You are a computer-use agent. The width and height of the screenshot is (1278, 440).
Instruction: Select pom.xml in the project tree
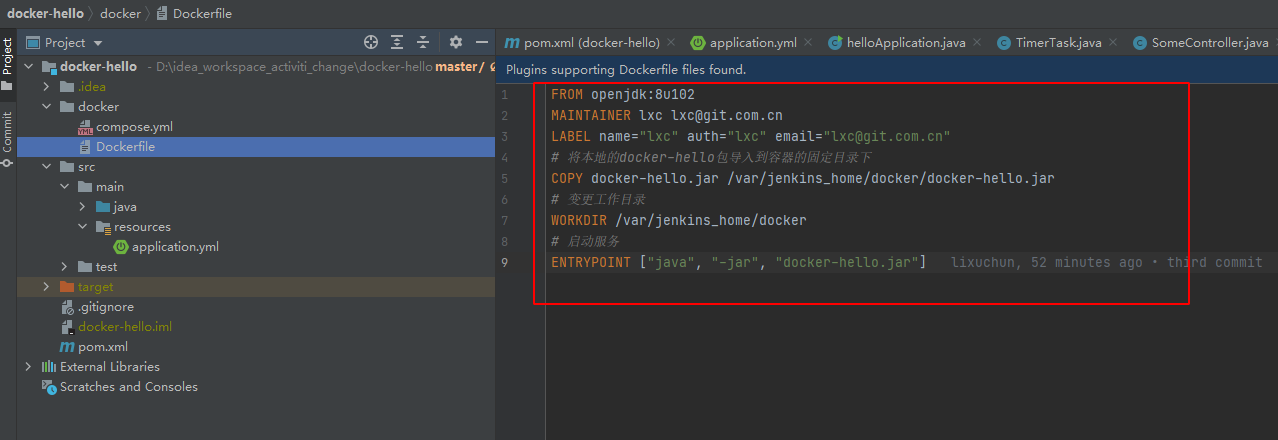[x=103, y=347]
